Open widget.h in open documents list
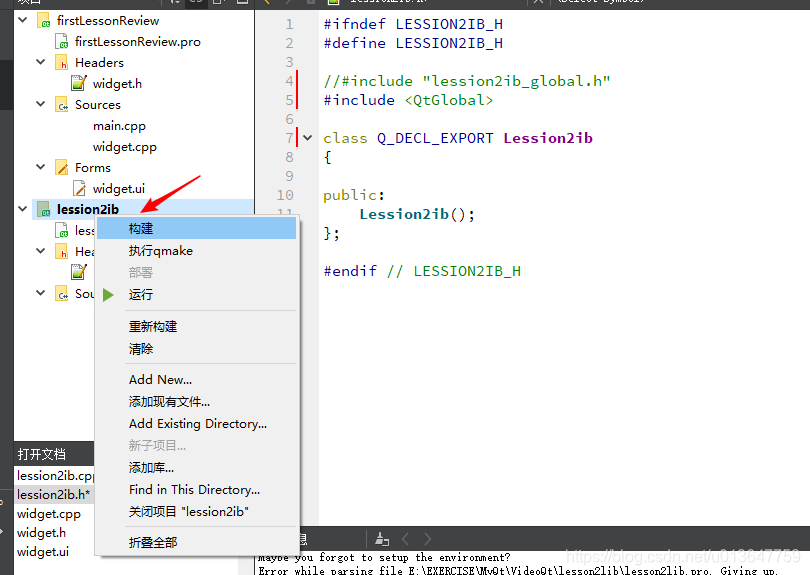 (41, 533)
